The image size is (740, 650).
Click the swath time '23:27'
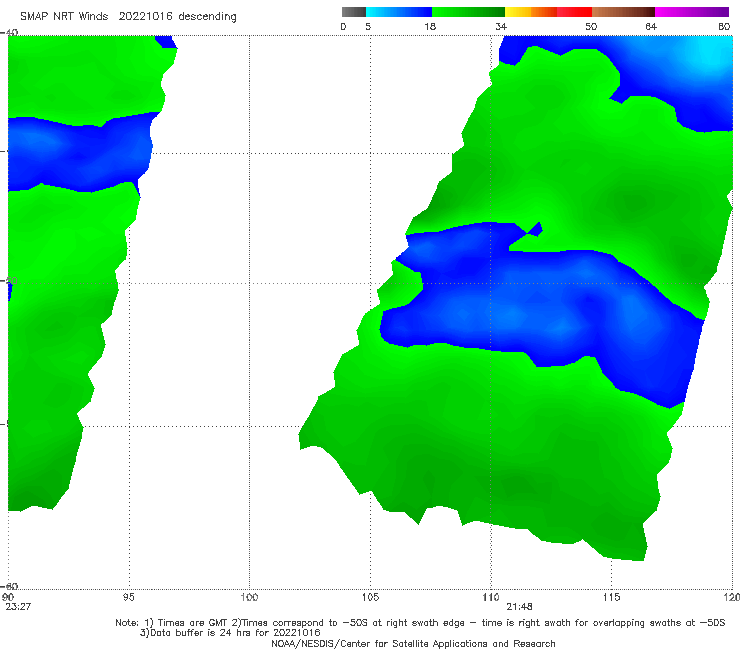point(18,607)
